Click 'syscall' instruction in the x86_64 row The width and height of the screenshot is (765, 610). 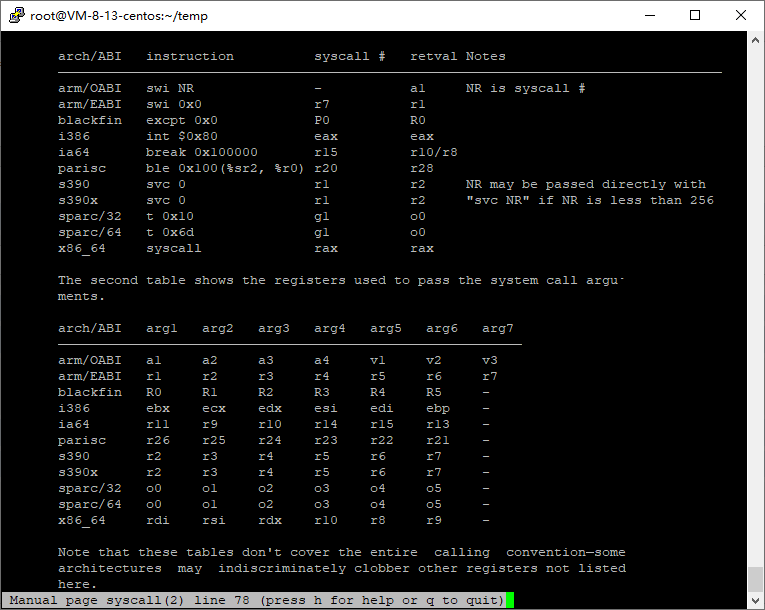tap(174, 248)
